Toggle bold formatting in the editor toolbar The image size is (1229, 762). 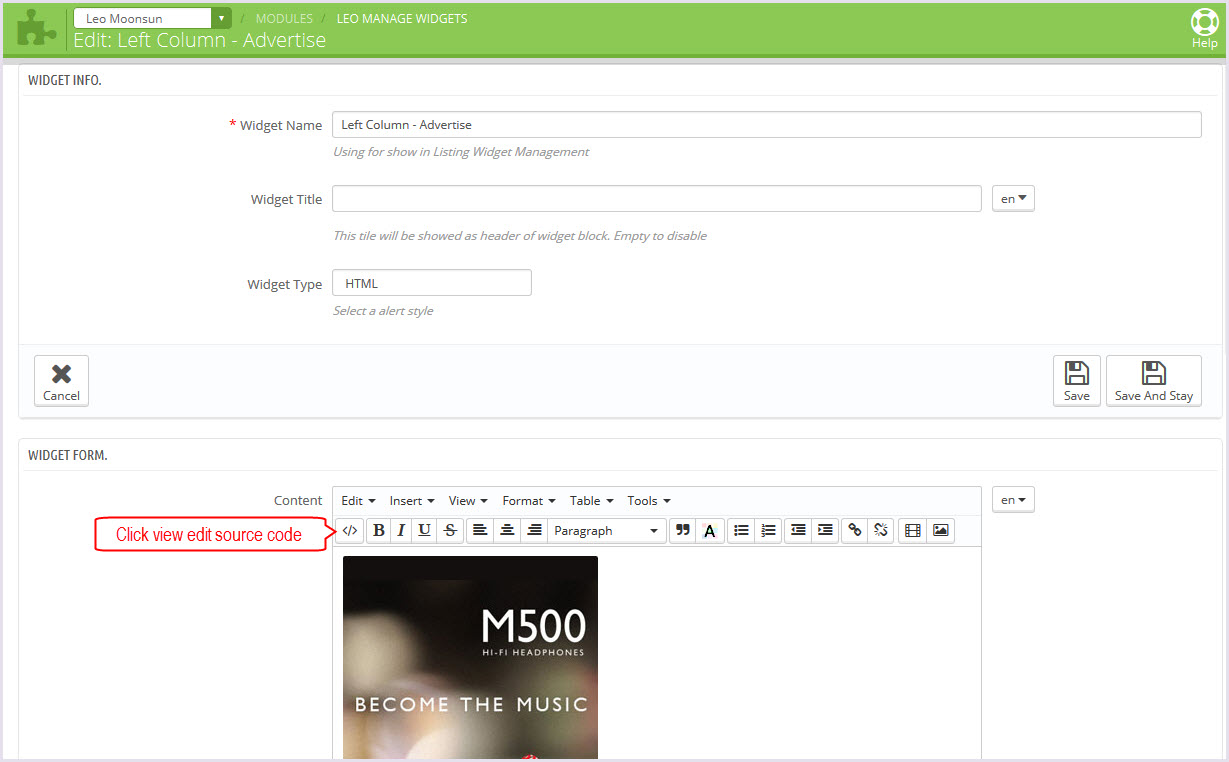click(x=378, y=531)
